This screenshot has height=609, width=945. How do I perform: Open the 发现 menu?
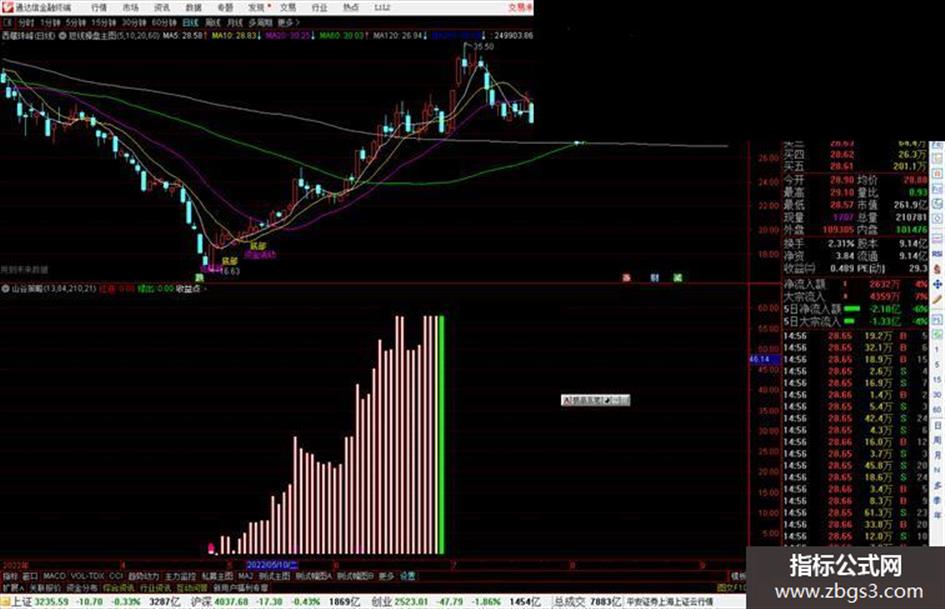coord(257,7)
